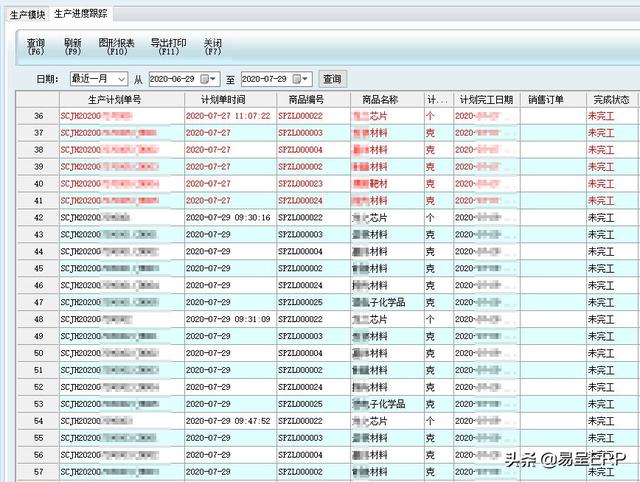This screenshot has width=640, height=482.
Task: Select the 销售订单 column header
Action: (546, 100)
